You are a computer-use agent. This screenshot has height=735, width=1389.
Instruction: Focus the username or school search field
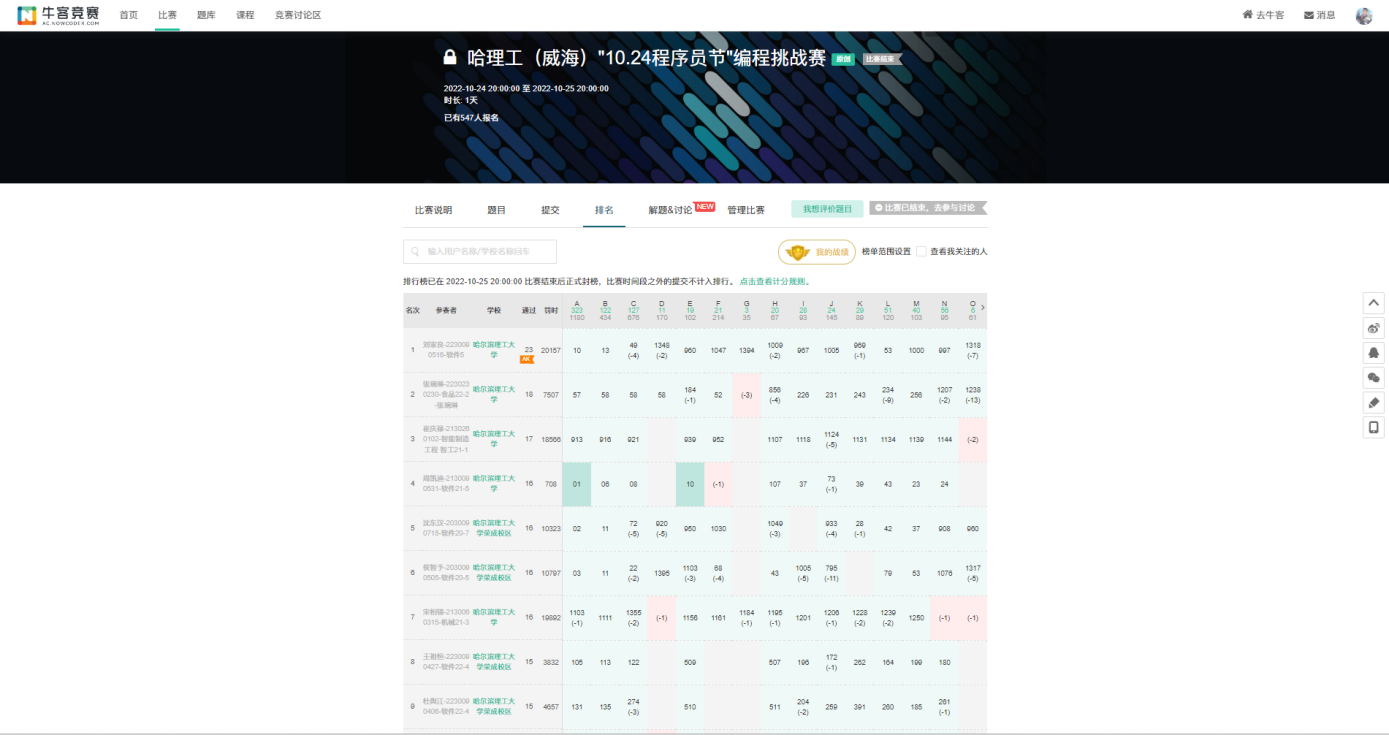click(480, 252)
